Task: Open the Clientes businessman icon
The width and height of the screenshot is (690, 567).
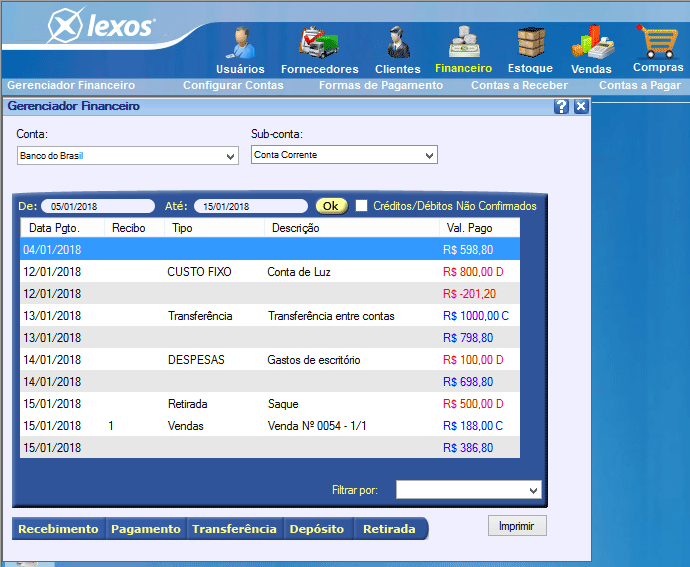Action: tap(398, 43)
